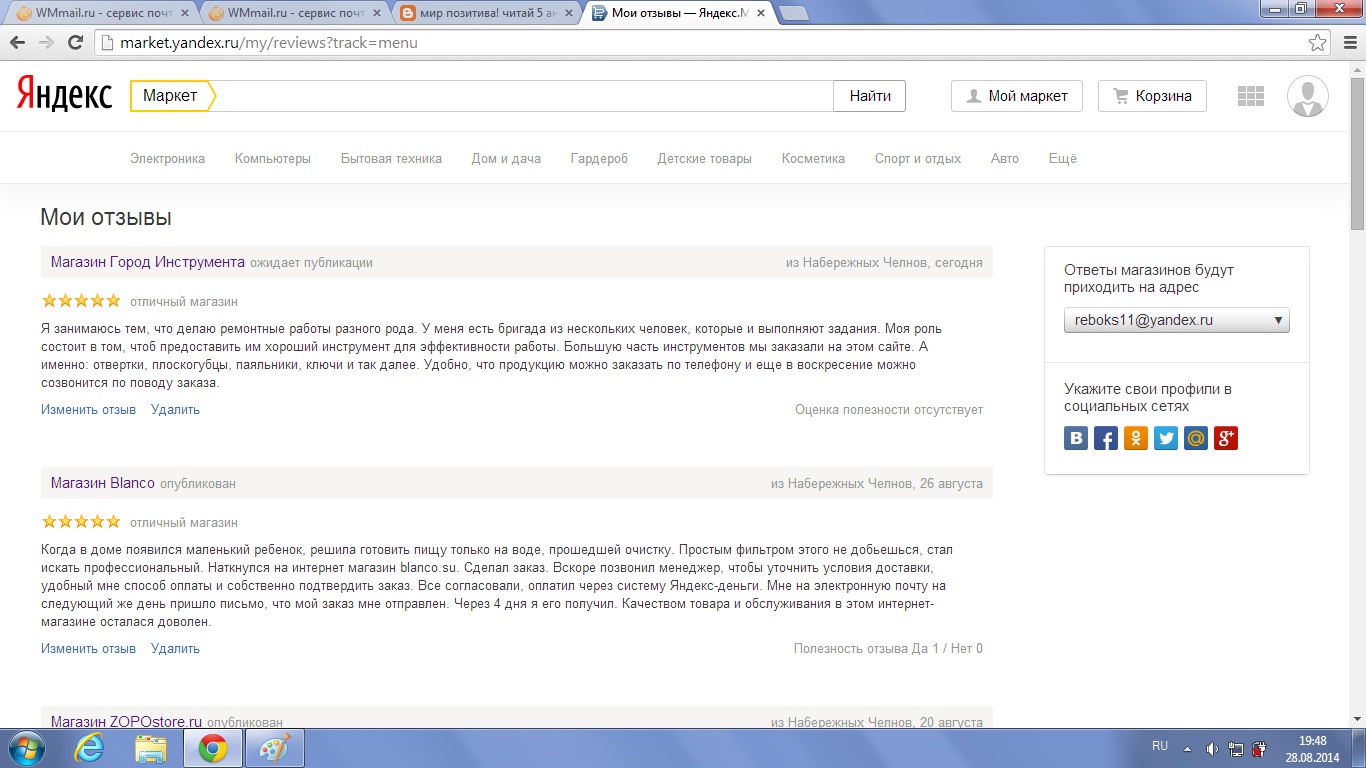The width and height of the screenshot is (1366, 768).
Task: Click the Facebook social profile icon
Action: point(1106,438)
